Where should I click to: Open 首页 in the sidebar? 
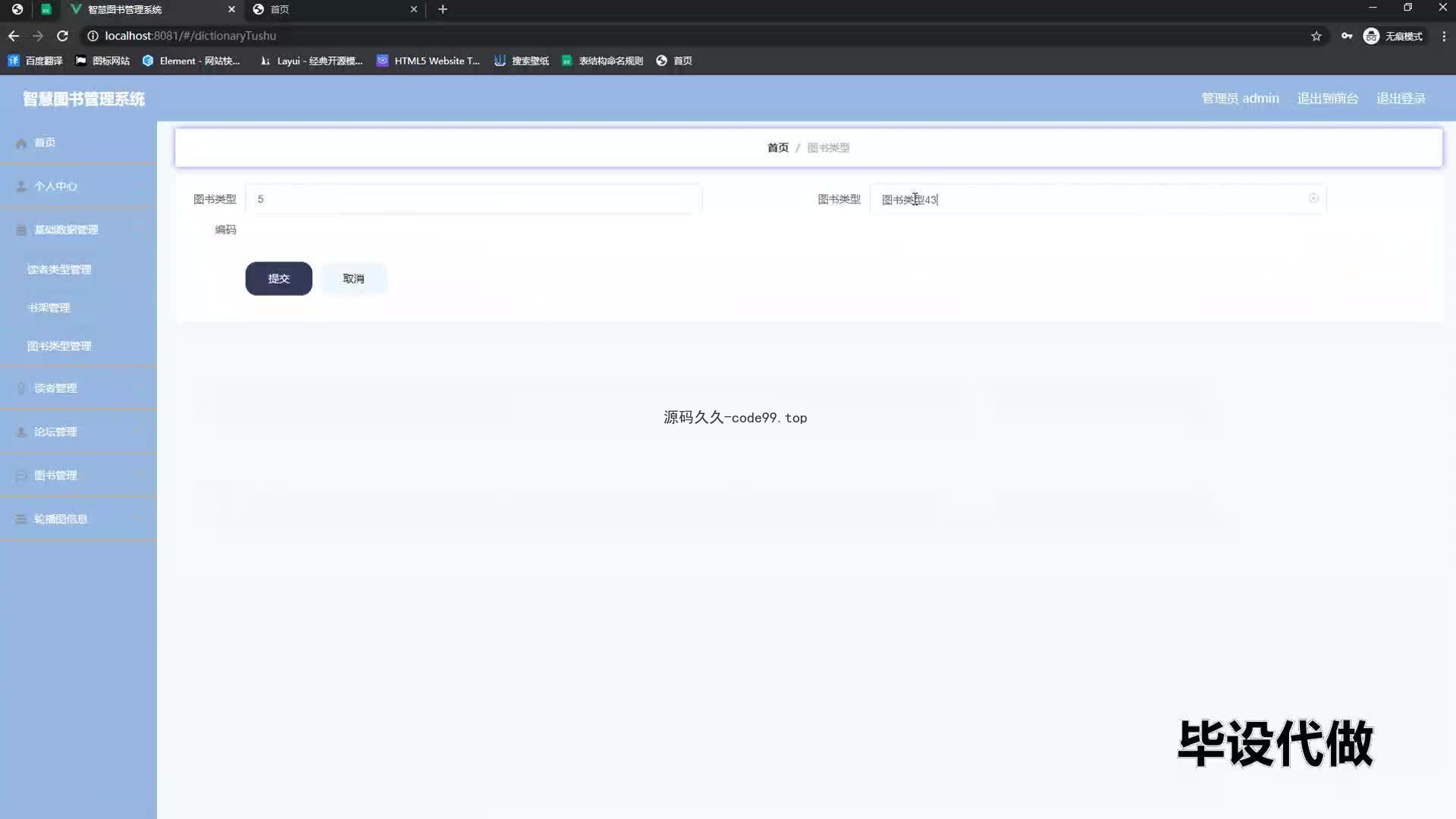click(78, 143)
